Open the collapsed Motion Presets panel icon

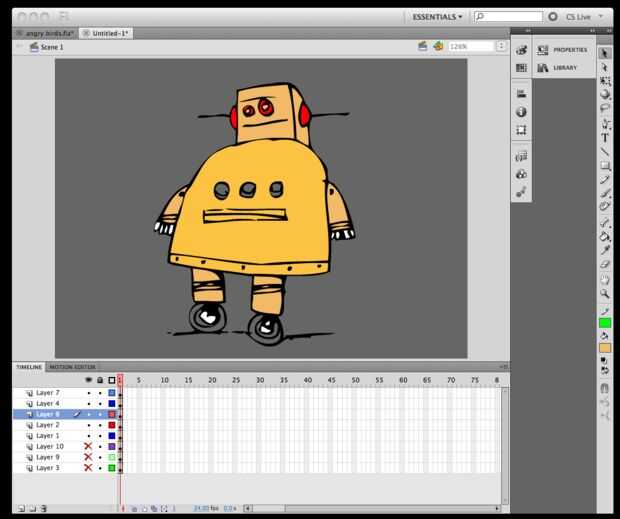[x=522, y=192]
